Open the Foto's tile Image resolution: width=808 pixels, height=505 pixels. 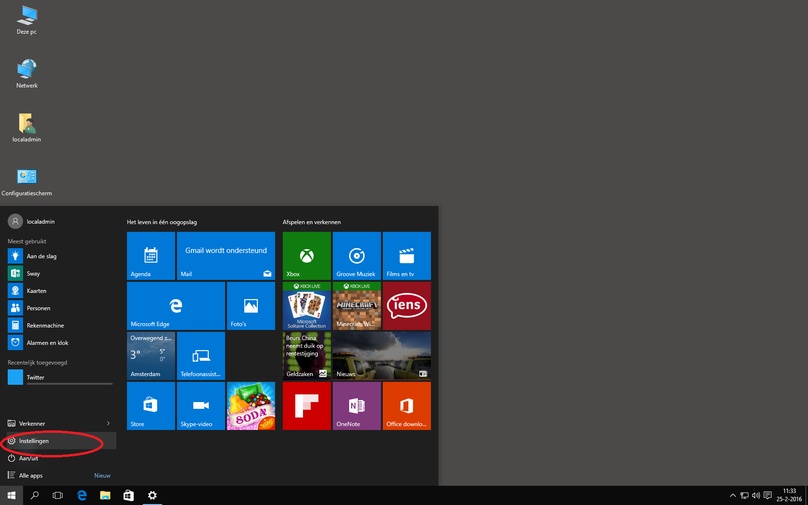[251, 306]
